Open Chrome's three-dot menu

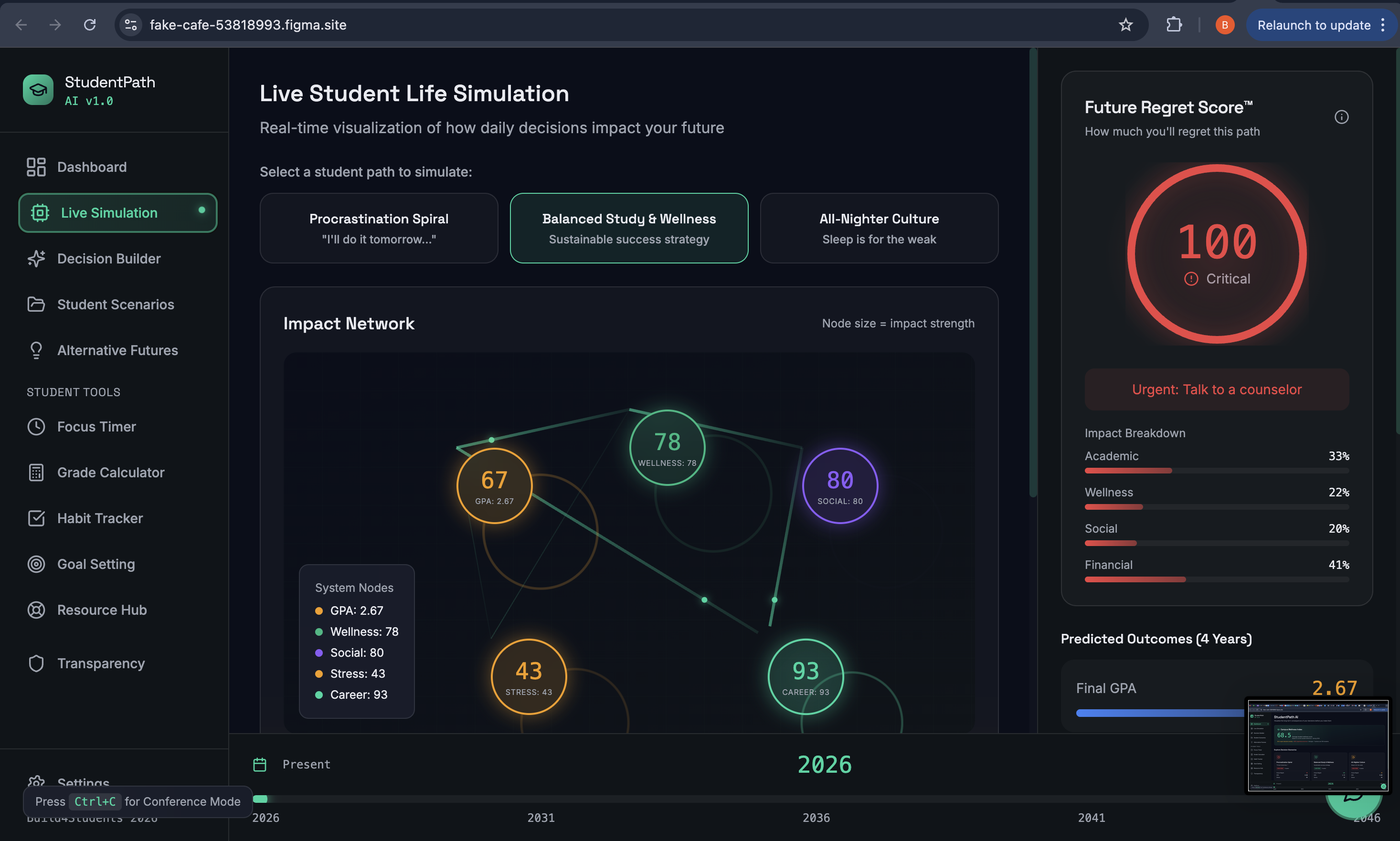click(1383, 25)
